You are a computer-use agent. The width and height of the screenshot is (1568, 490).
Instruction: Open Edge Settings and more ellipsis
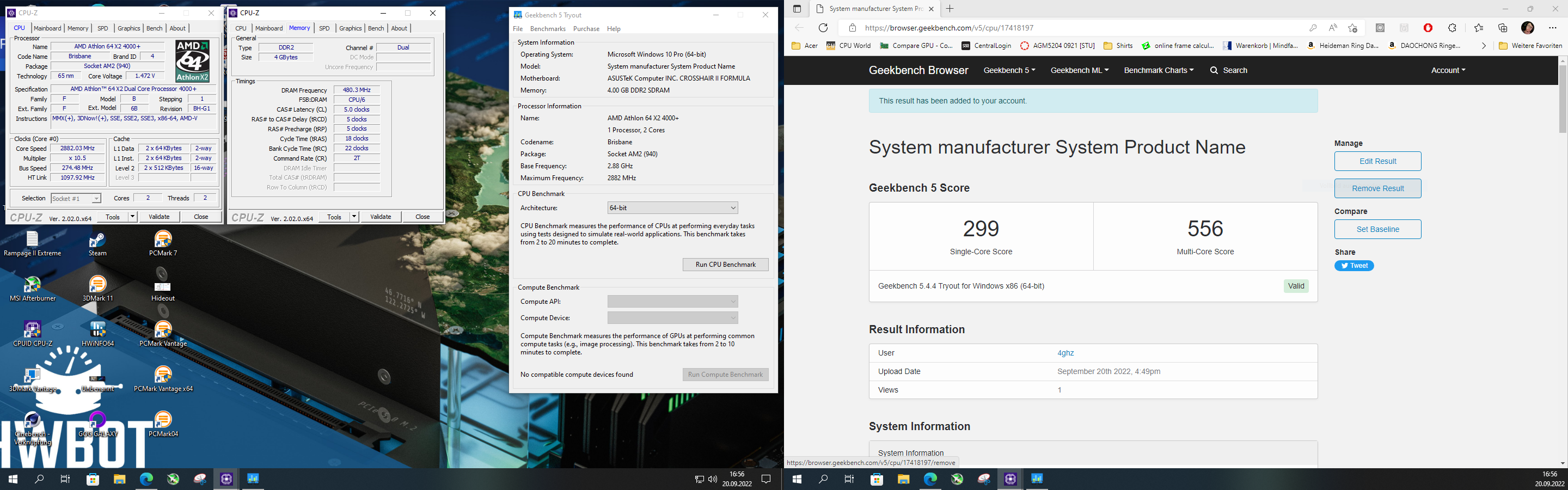pos(1552,27)
